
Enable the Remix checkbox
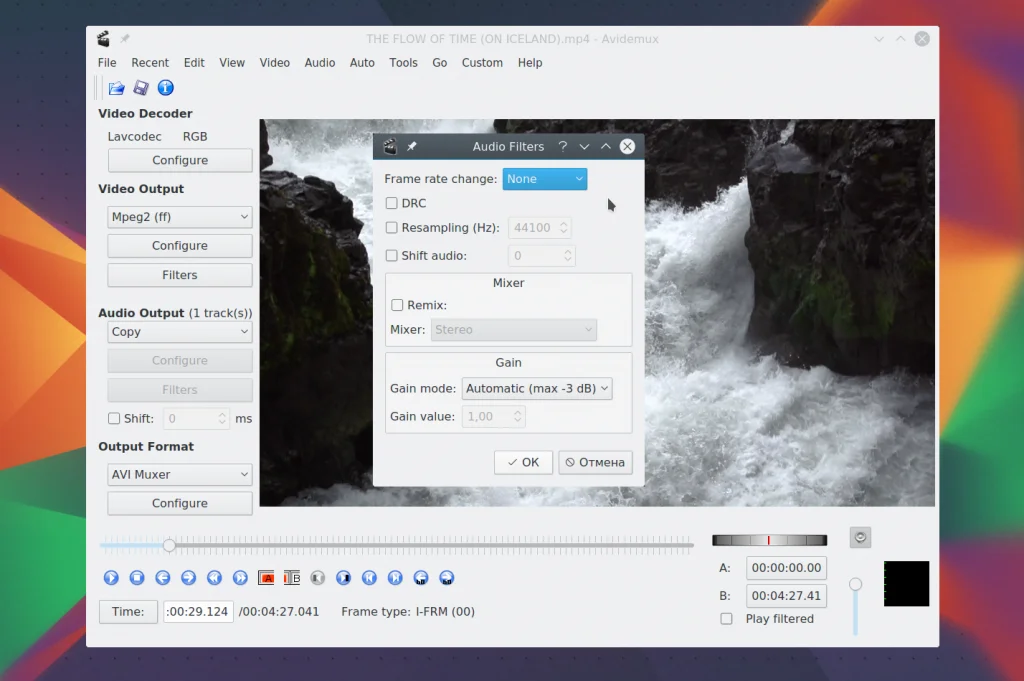[398, 305]
